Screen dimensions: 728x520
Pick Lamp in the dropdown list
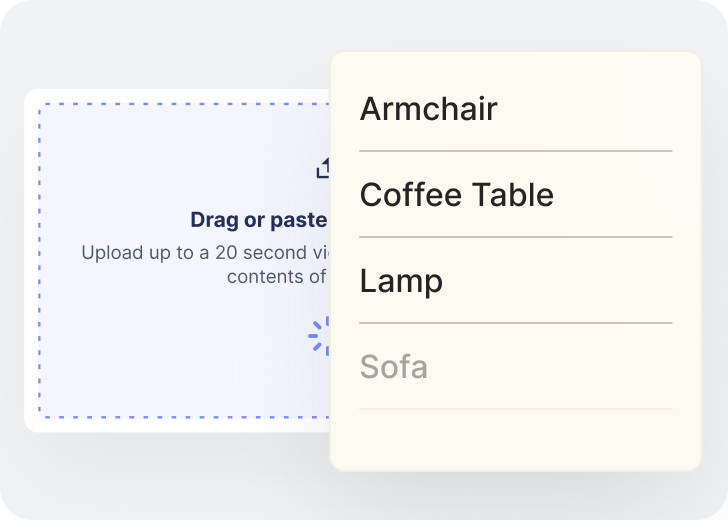tap(401, 281)
